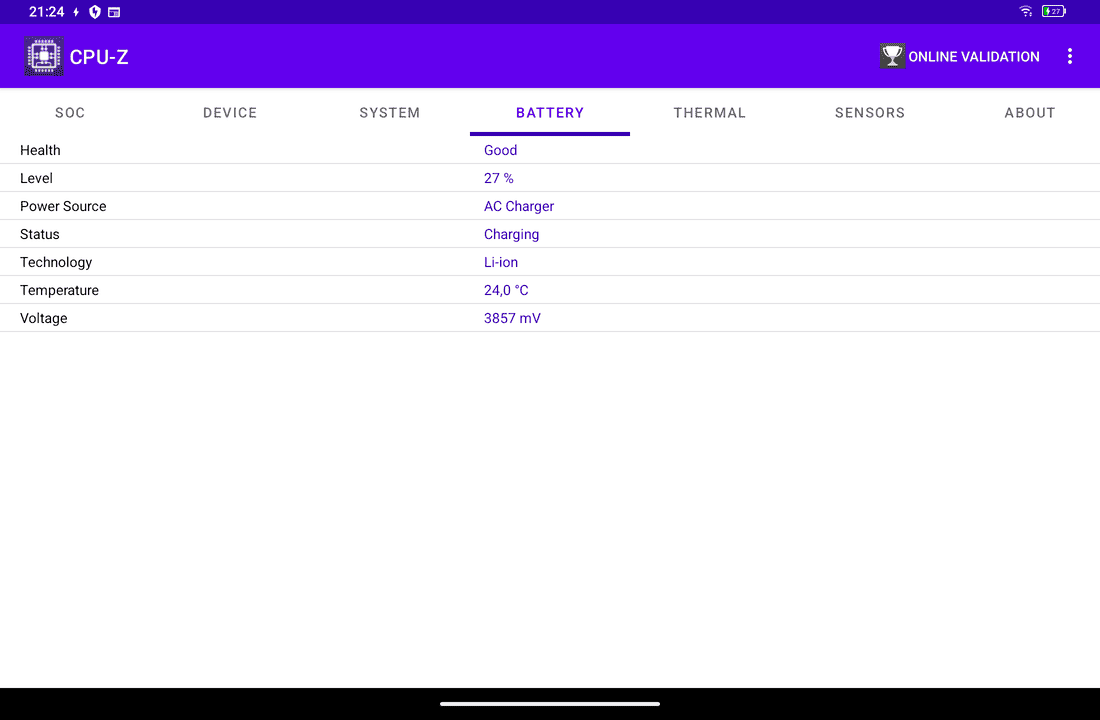This screenshot has height=720, width=1100.
Task: Show the THERMAL tab
Action: point(710,113)
